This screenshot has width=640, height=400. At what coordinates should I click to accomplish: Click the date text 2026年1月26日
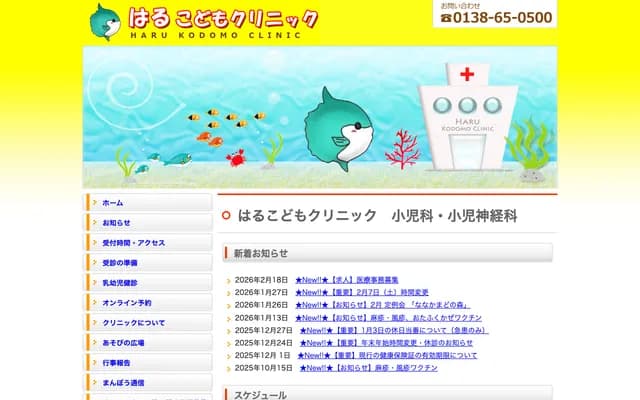coord(261,305)
